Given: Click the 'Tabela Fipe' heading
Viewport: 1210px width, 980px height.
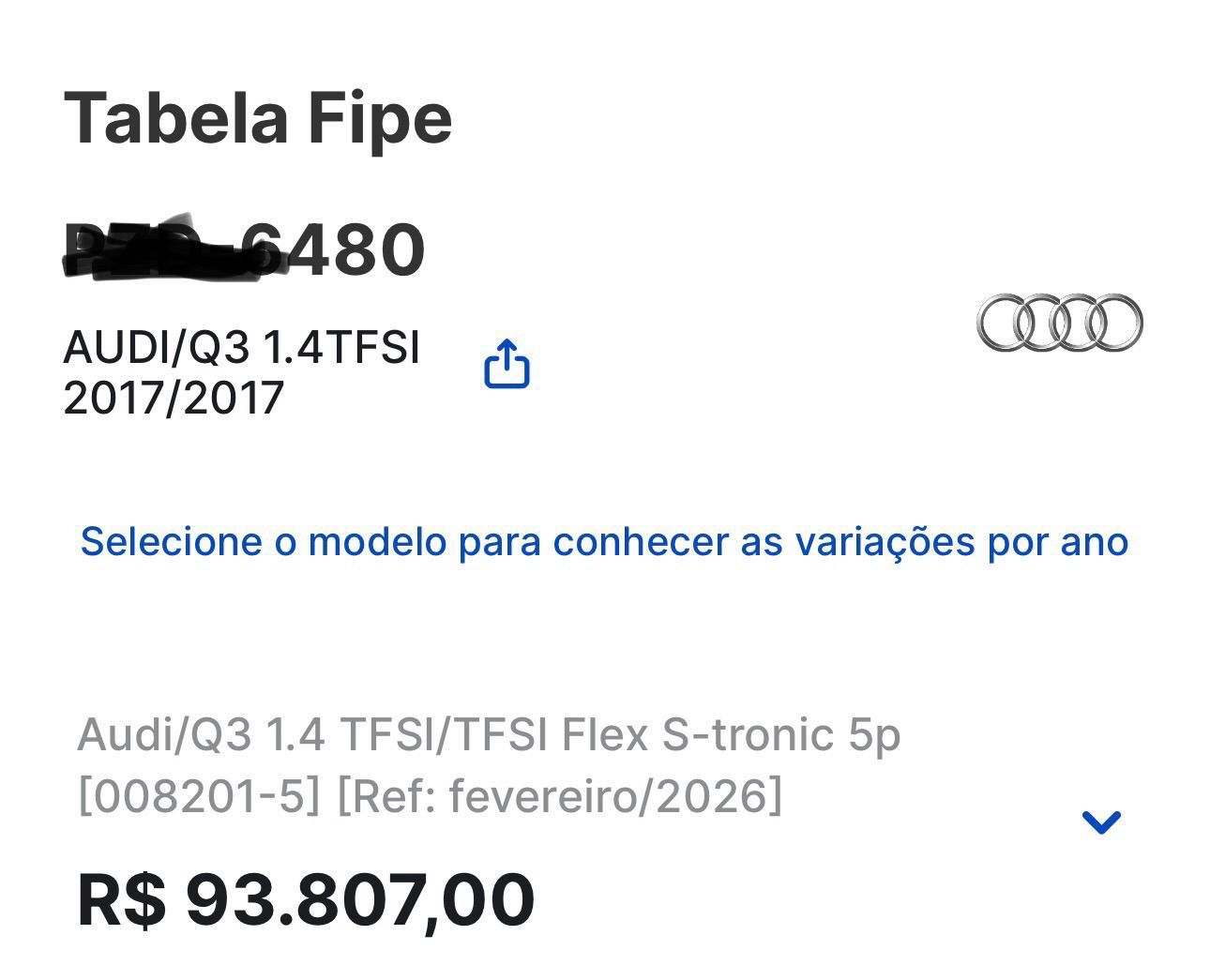Looking at the screenshot, I should coord(258,118).
